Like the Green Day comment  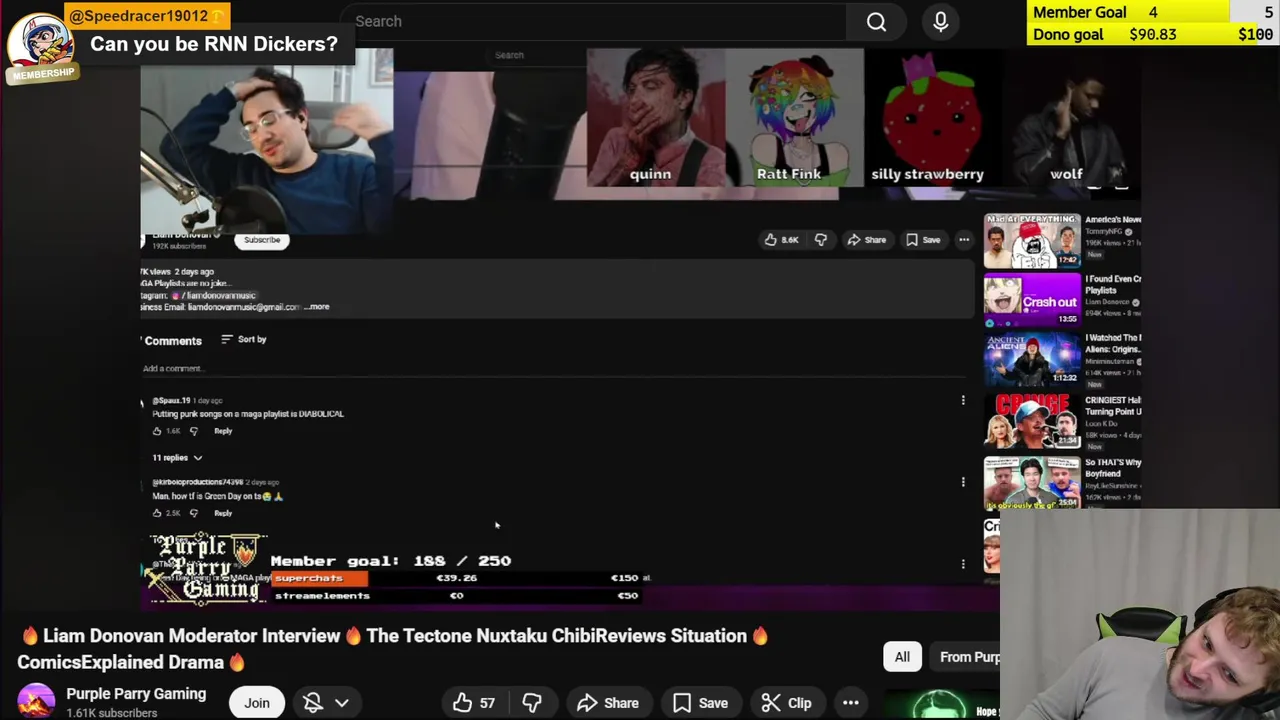coord(157,513)
